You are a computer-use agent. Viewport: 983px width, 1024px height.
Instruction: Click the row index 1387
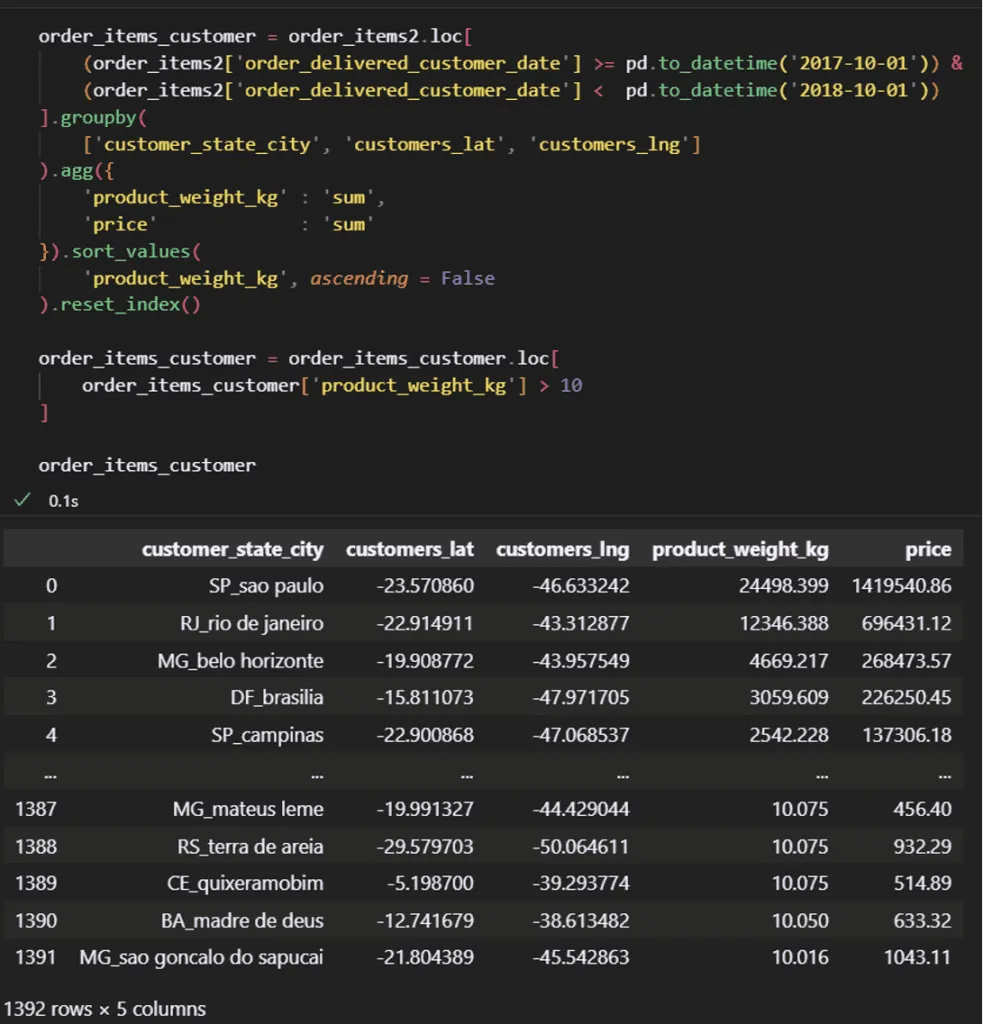pyautogui.click(x=36, y=809)
